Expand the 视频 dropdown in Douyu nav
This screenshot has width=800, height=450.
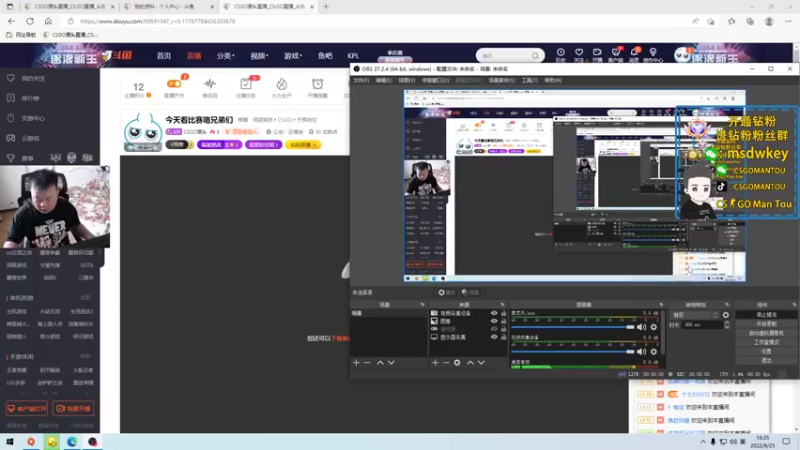[x=259, y=56]
